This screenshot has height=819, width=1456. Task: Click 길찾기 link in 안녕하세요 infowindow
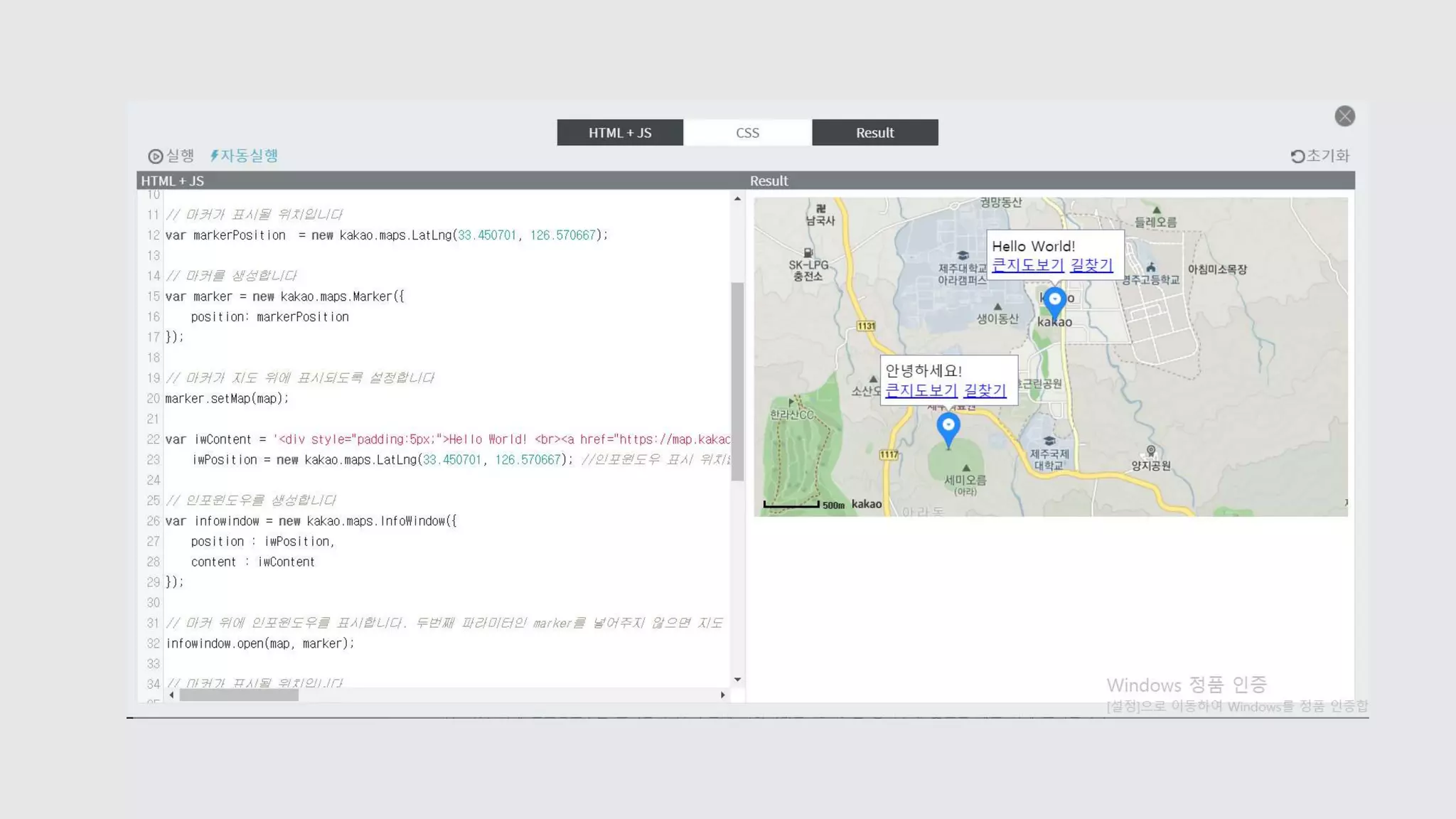985,390
